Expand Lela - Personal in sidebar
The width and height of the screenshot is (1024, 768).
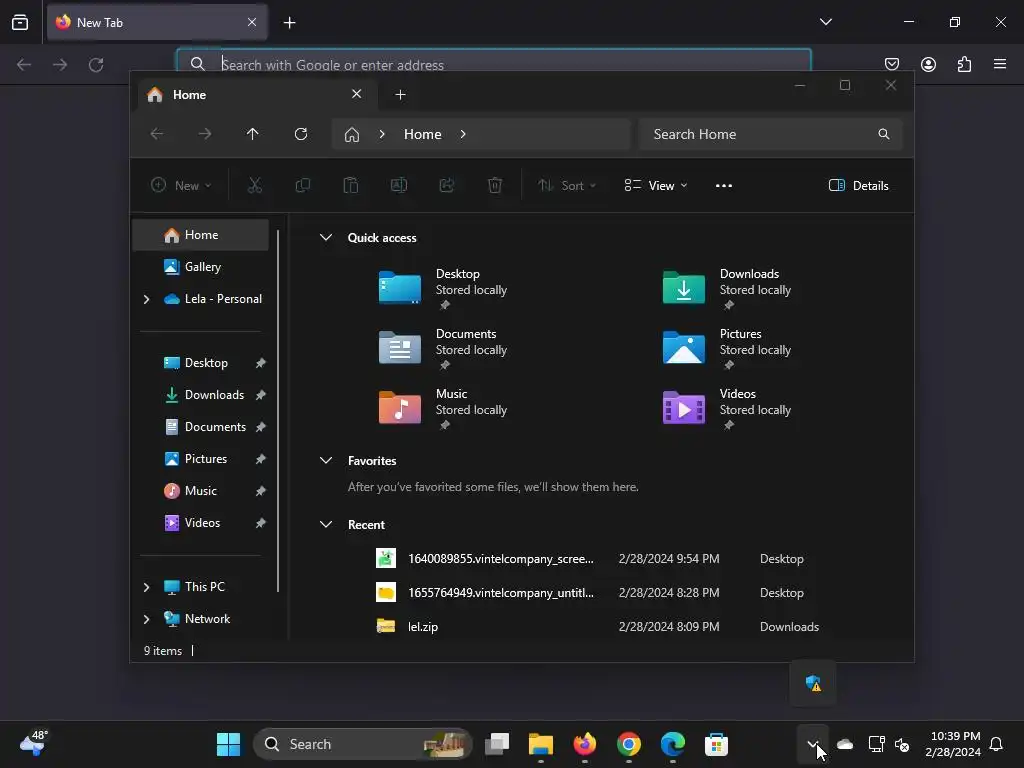coord(146,299)
